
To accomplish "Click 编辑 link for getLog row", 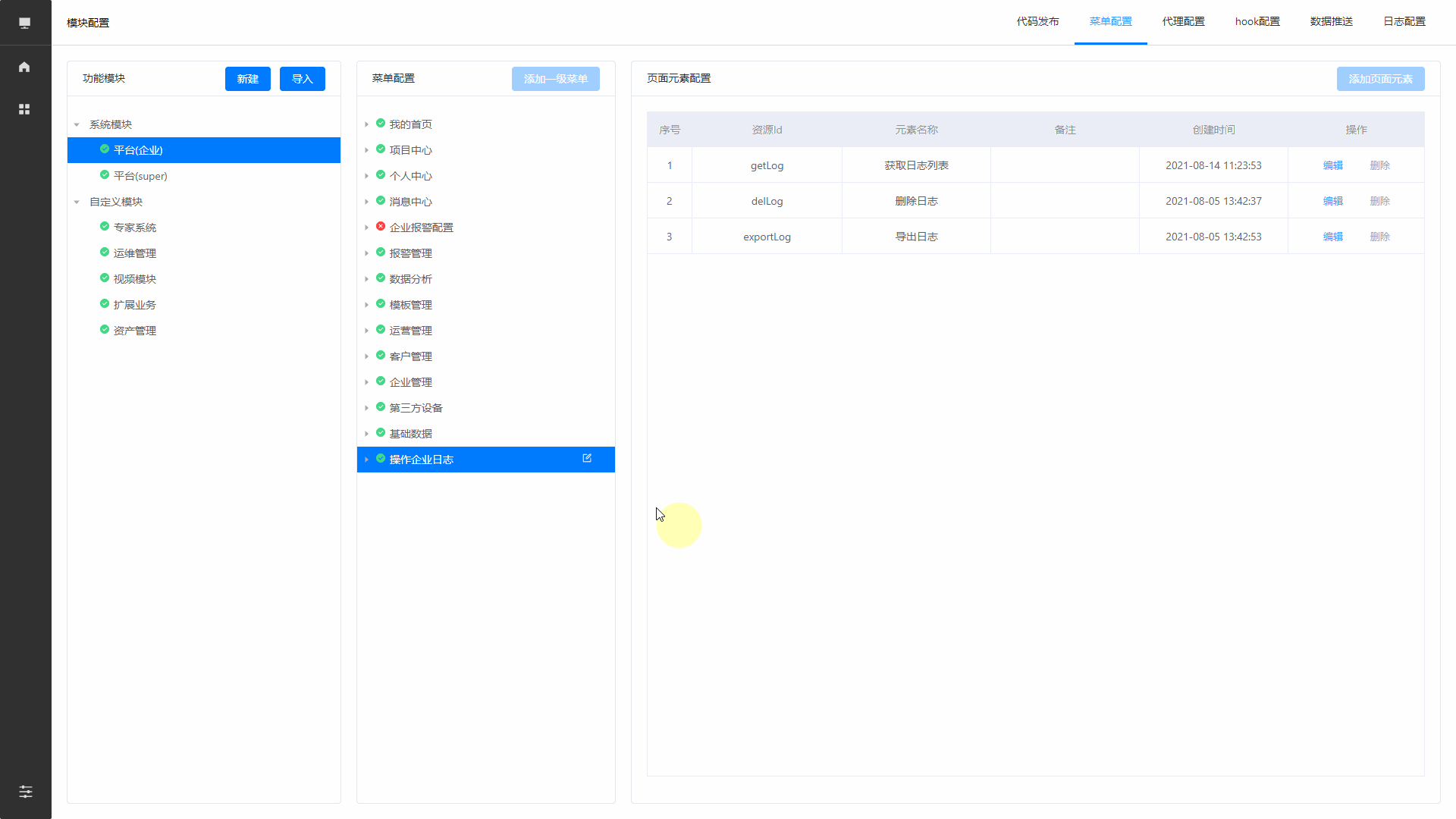I will [x=1332, y=165].
